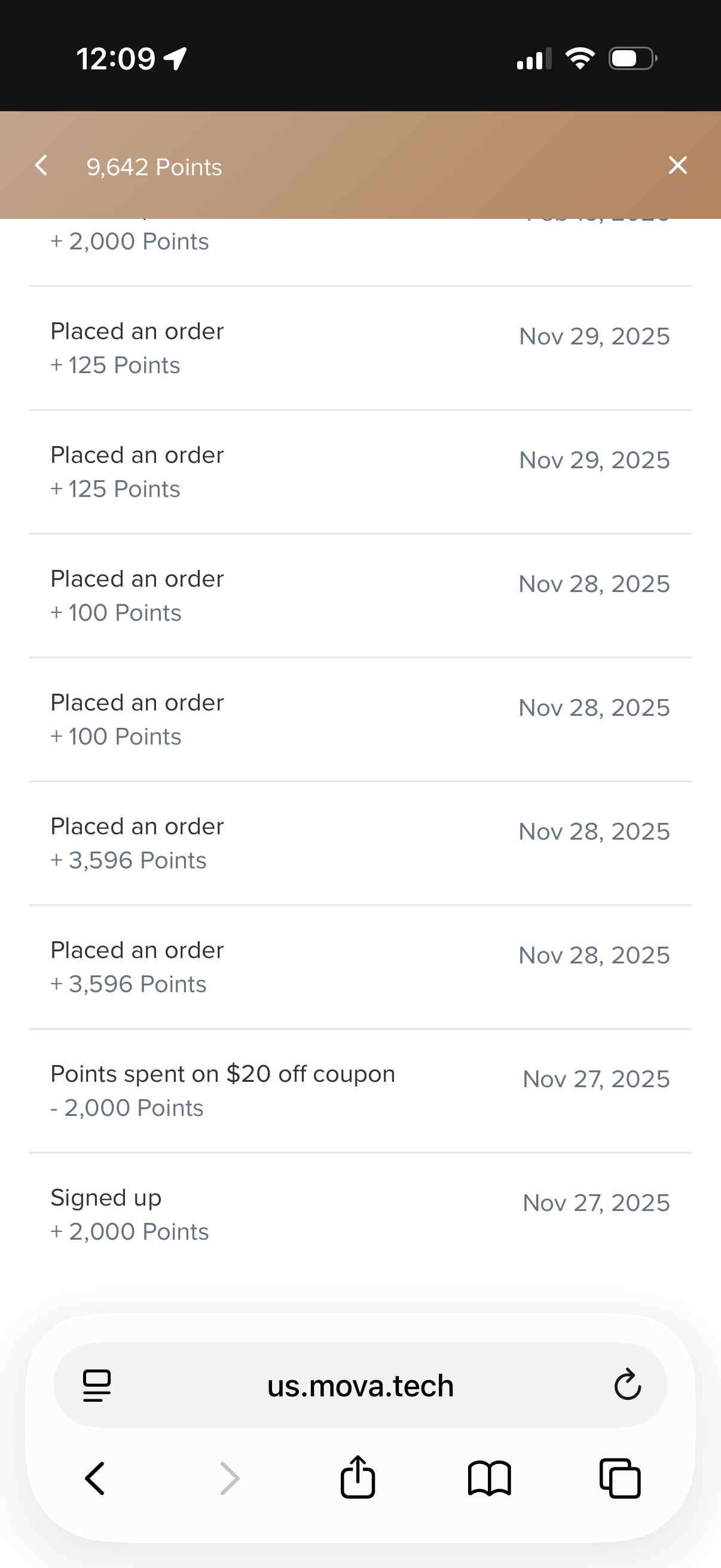This screenshot has width=721, height=1568.
Task: Open the page settings icon in address bar
Action: pos(97,1386)
